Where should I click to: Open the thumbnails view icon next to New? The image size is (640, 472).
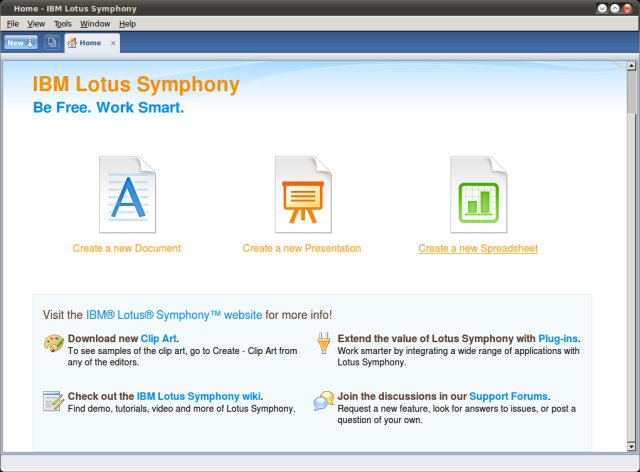click(52, 42)
